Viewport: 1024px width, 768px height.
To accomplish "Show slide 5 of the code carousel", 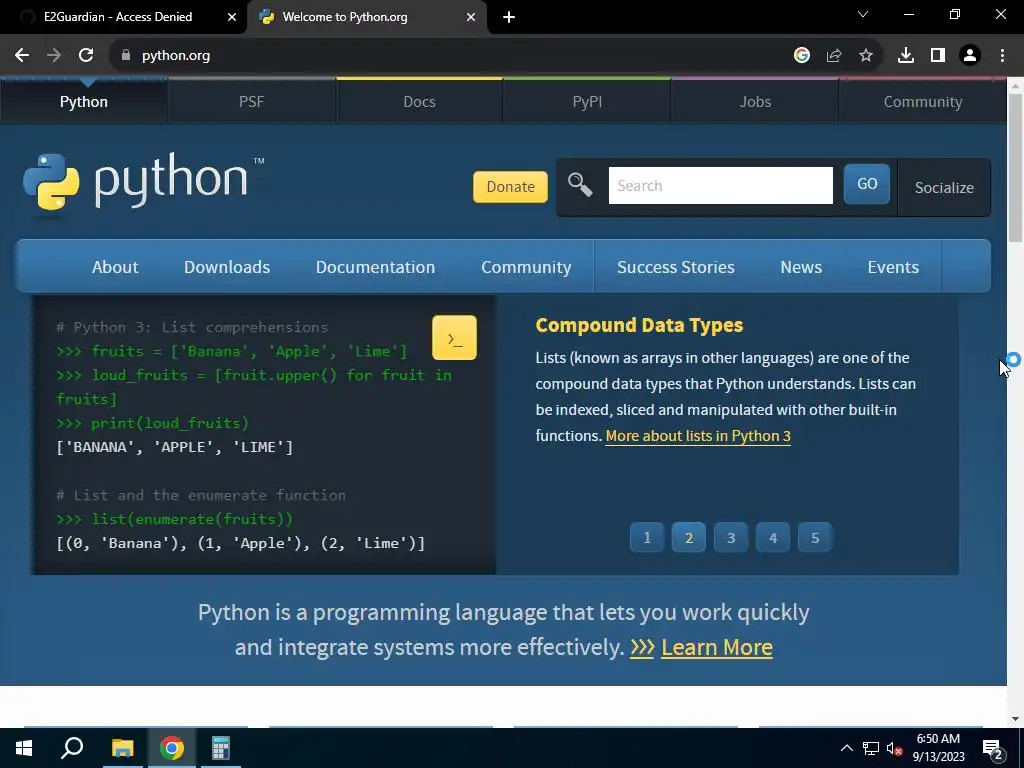I will (815, 537).
